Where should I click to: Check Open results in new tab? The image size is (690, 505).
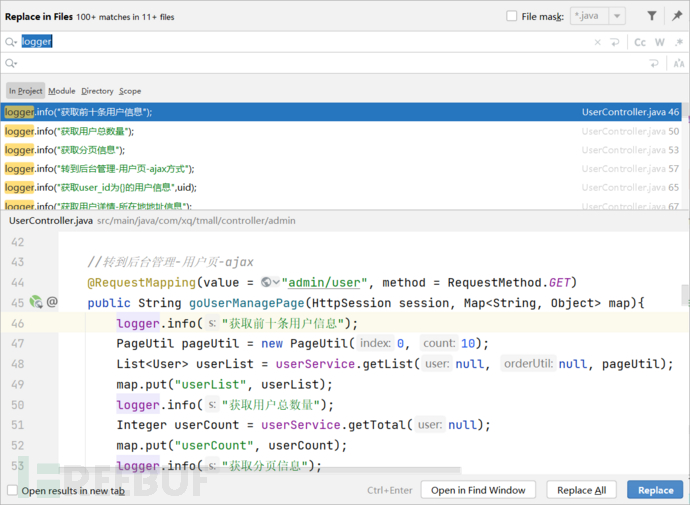click(12, 491)
